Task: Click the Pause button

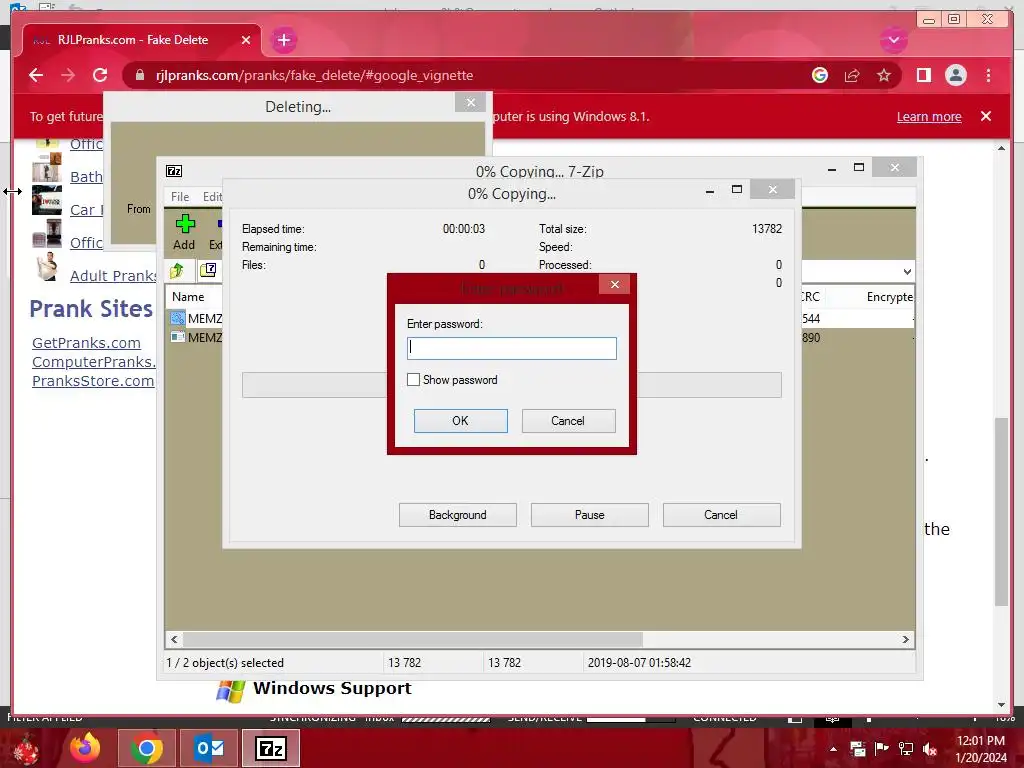Action: coord(589,515)
